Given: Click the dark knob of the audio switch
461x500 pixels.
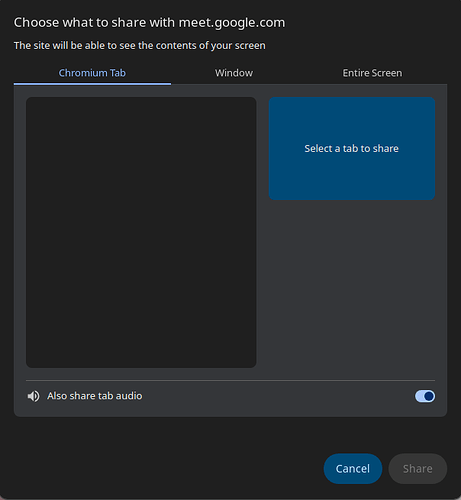Looking at the screenshot, I should coord(429,396).
